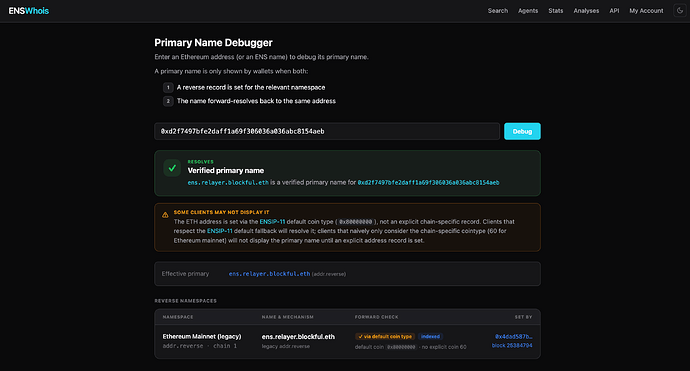Click the Debug button
Screen dimensions: 690x371
point(522,131)
